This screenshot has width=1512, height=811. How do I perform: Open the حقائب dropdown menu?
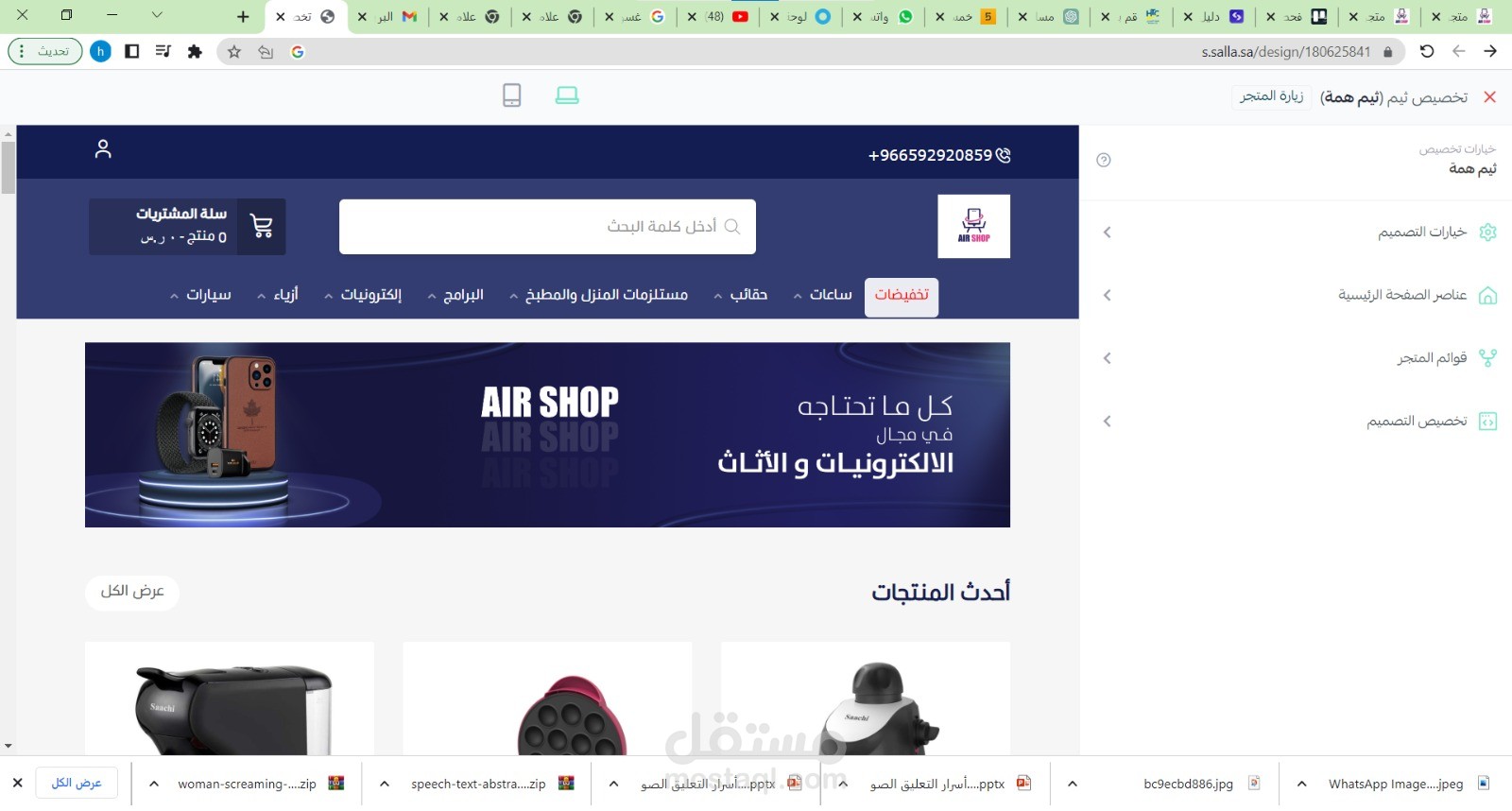click(x=741, y=295)
